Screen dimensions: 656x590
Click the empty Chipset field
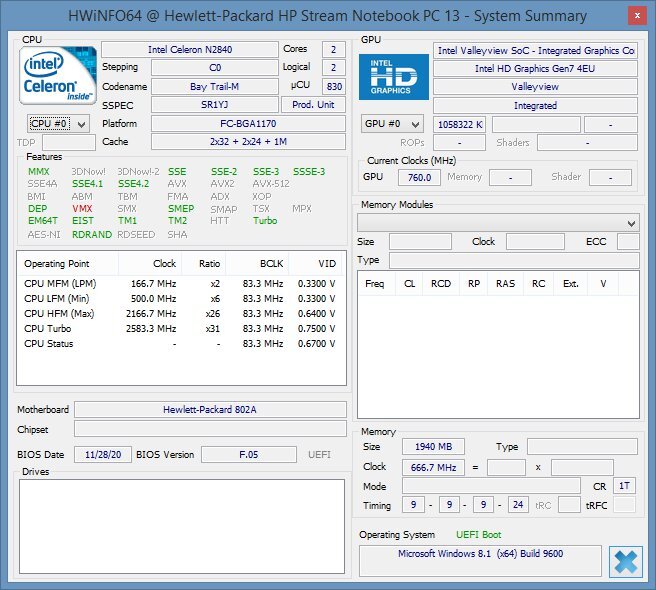click(210, 429)
